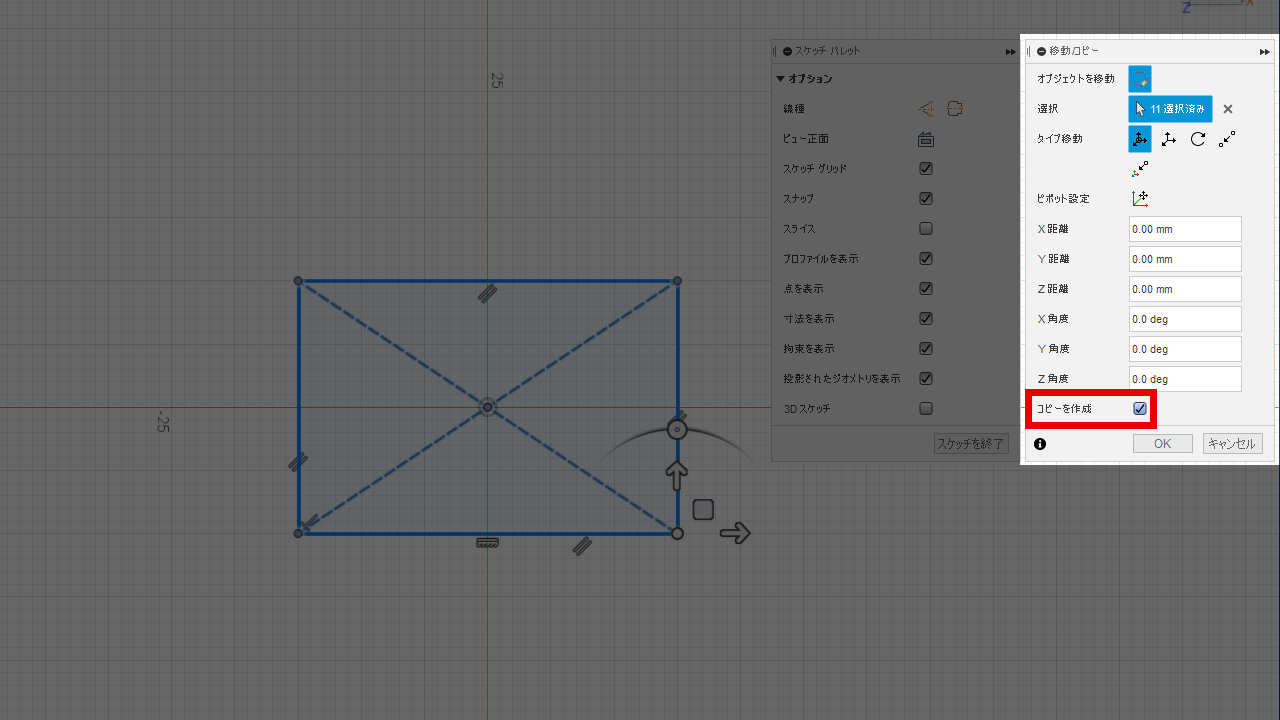Click the ビュー正面 look at icon

click(926, 139)
